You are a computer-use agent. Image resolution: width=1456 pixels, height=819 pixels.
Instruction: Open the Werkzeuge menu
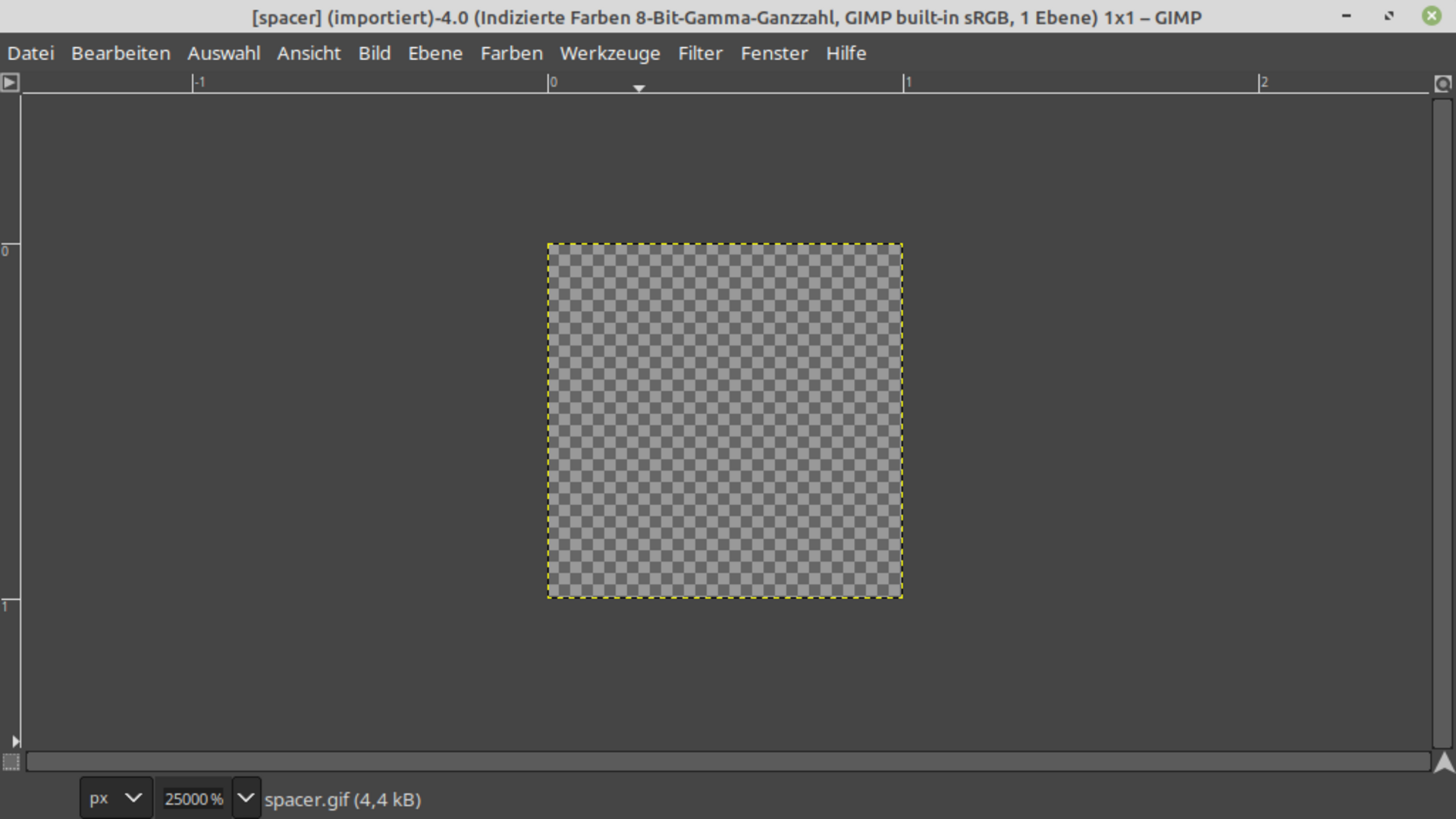[610, 53]
